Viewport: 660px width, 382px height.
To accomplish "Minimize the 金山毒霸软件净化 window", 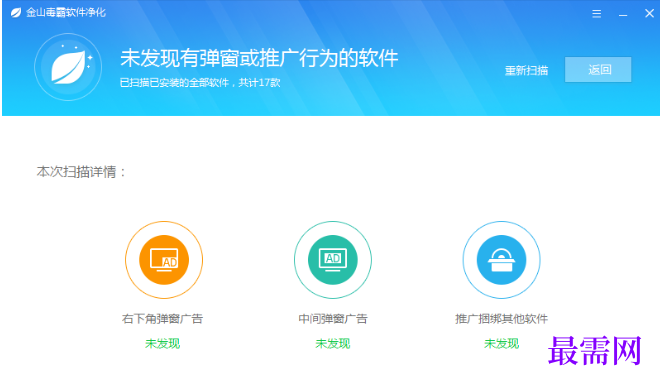I will pyautogui.click(x=623, y=14).
